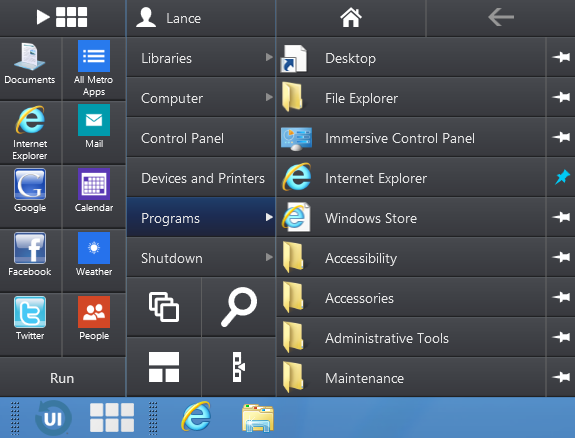Select the Computer menu item
Screen dimensions: 575x438
click(201, 98)
